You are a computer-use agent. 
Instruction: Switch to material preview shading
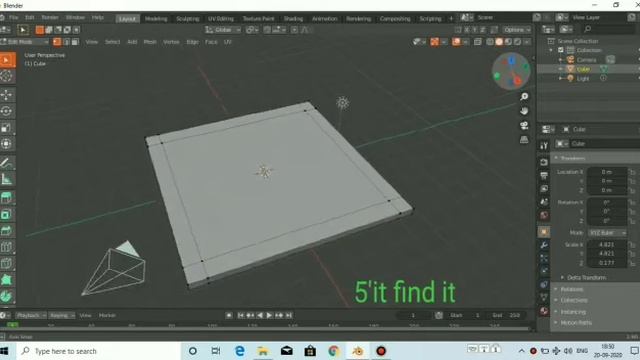(509, 42)
